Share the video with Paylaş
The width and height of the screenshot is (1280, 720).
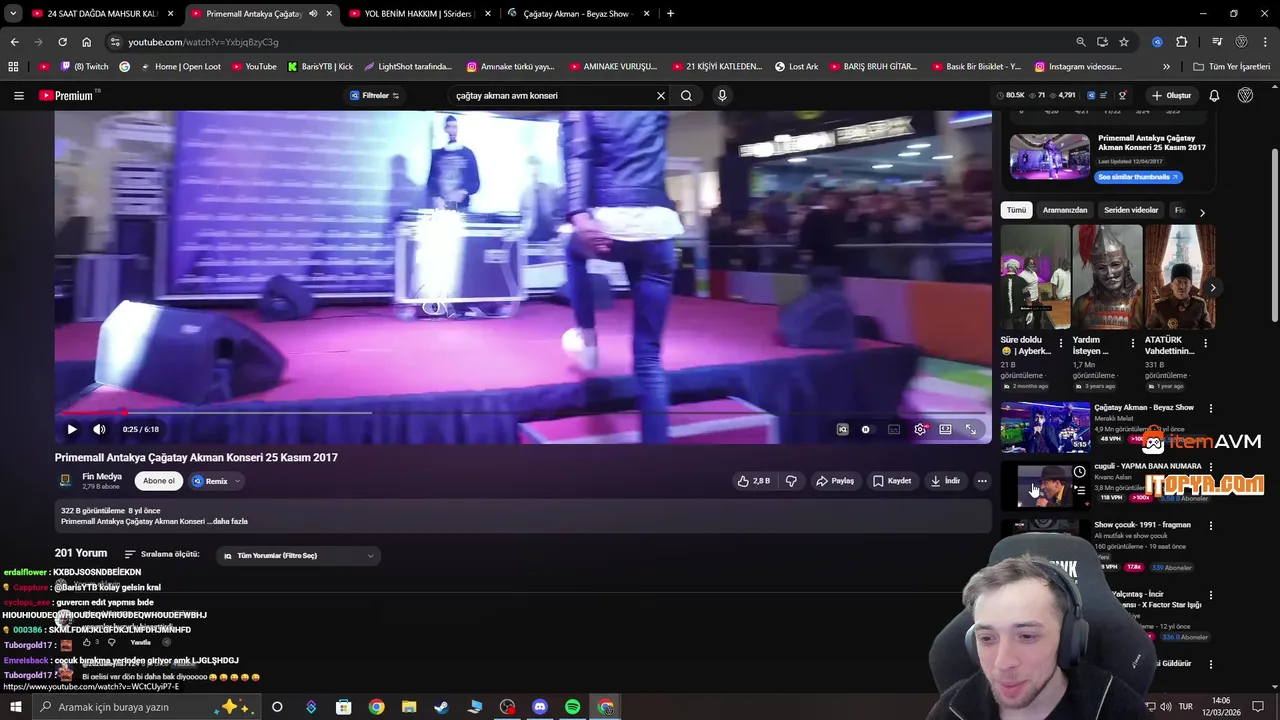click(x=835, y=481)
